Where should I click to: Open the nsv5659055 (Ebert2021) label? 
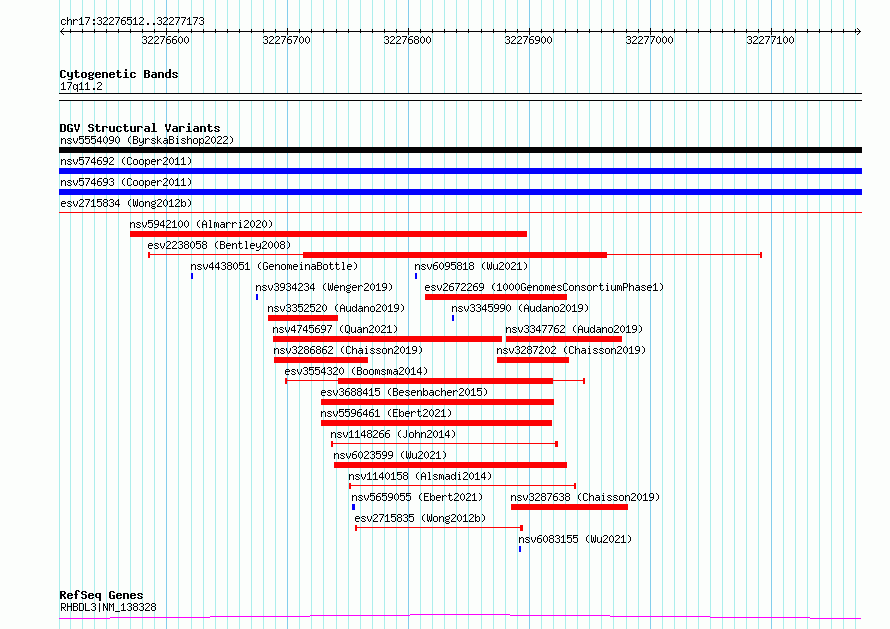pos(417,497)
